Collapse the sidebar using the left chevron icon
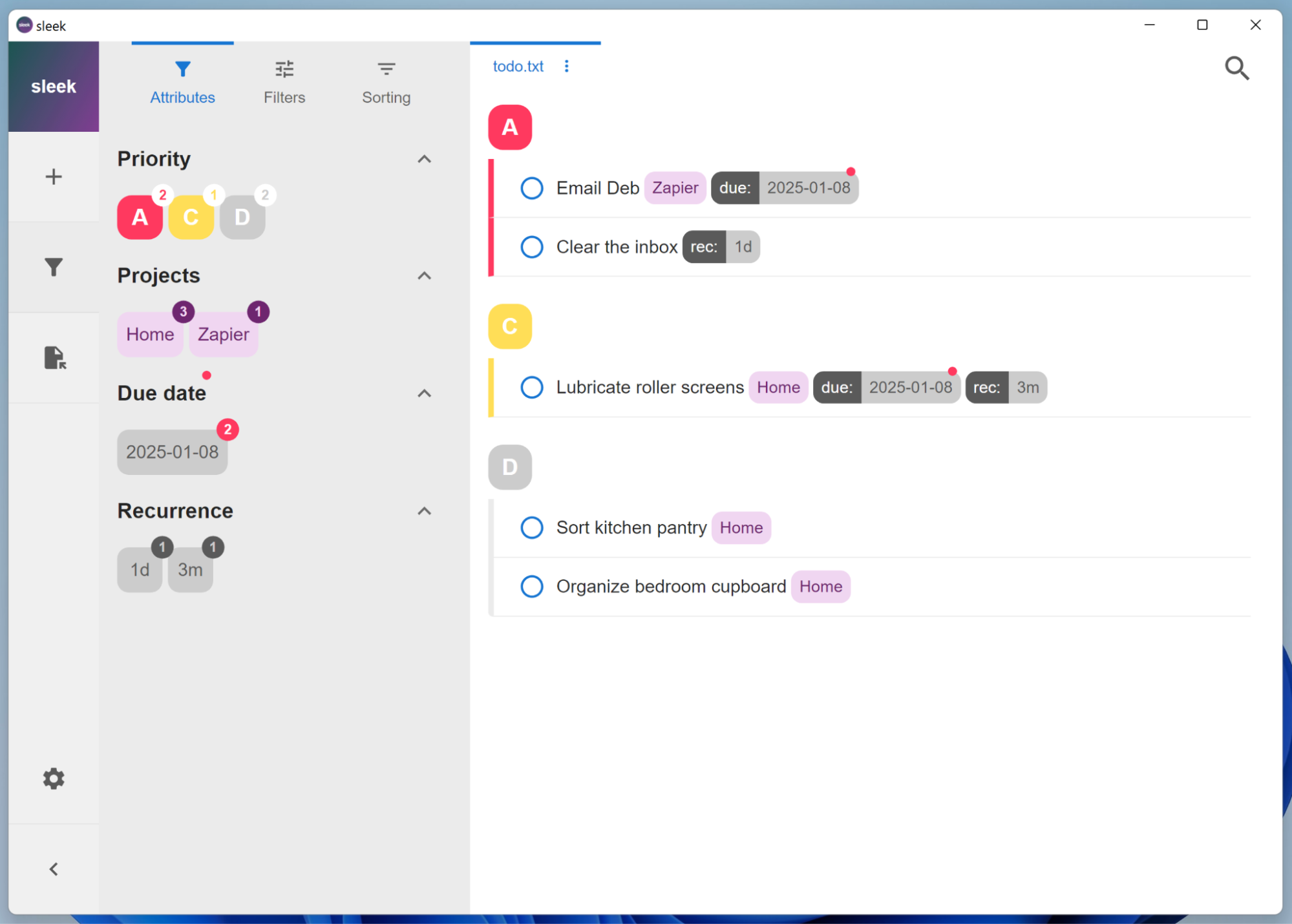 53,868
